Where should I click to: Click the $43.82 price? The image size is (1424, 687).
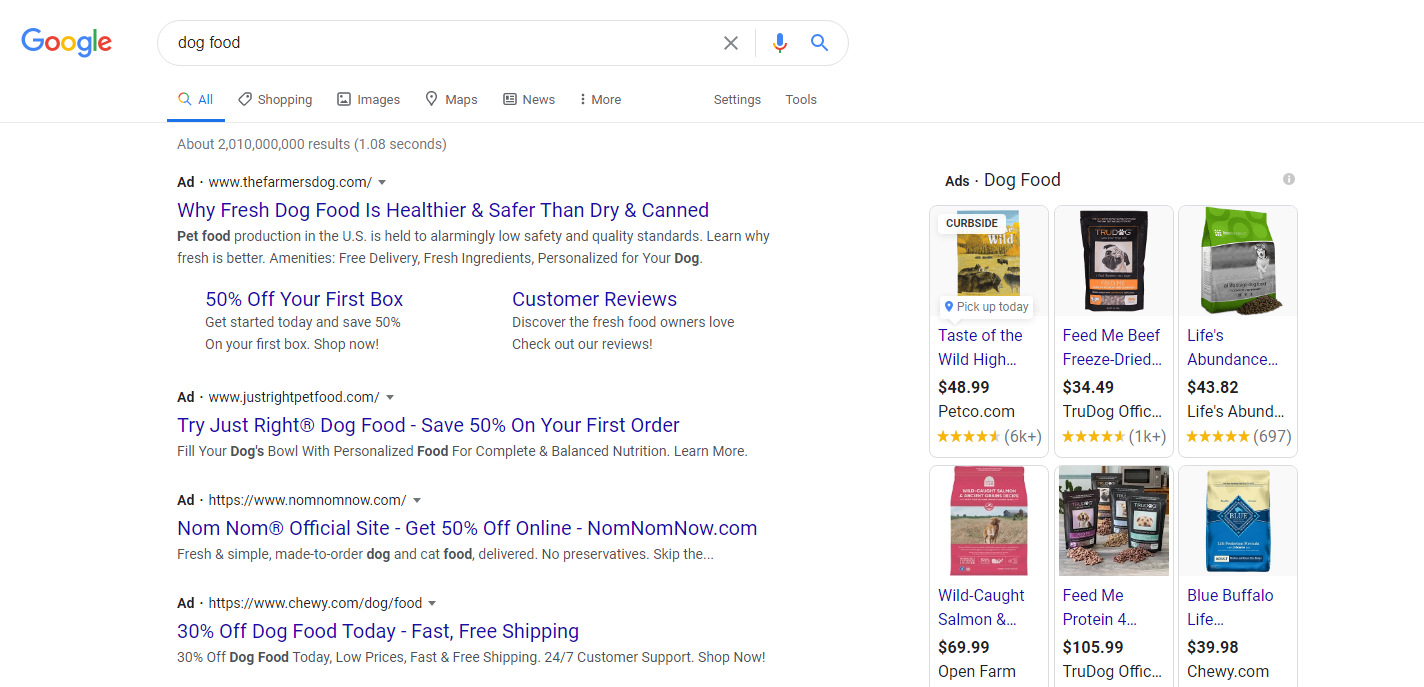click(1213, 387)
